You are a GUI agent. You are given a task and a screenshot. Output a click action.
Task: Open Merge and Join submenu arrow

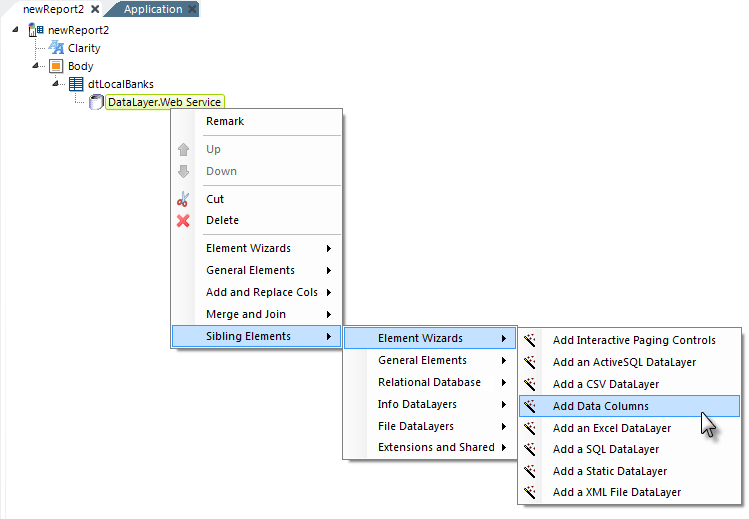pos(329,314)
